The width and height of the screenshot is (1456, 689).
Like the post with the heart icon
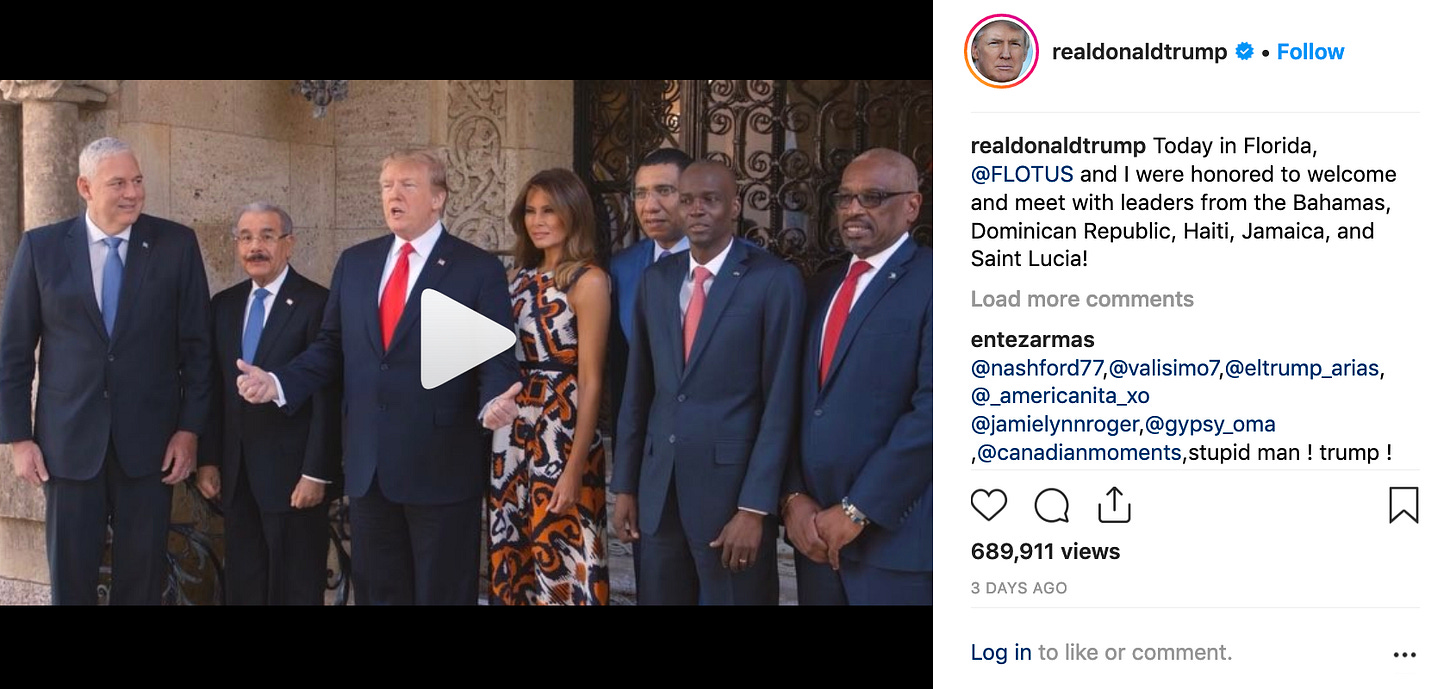click(989, 505)
